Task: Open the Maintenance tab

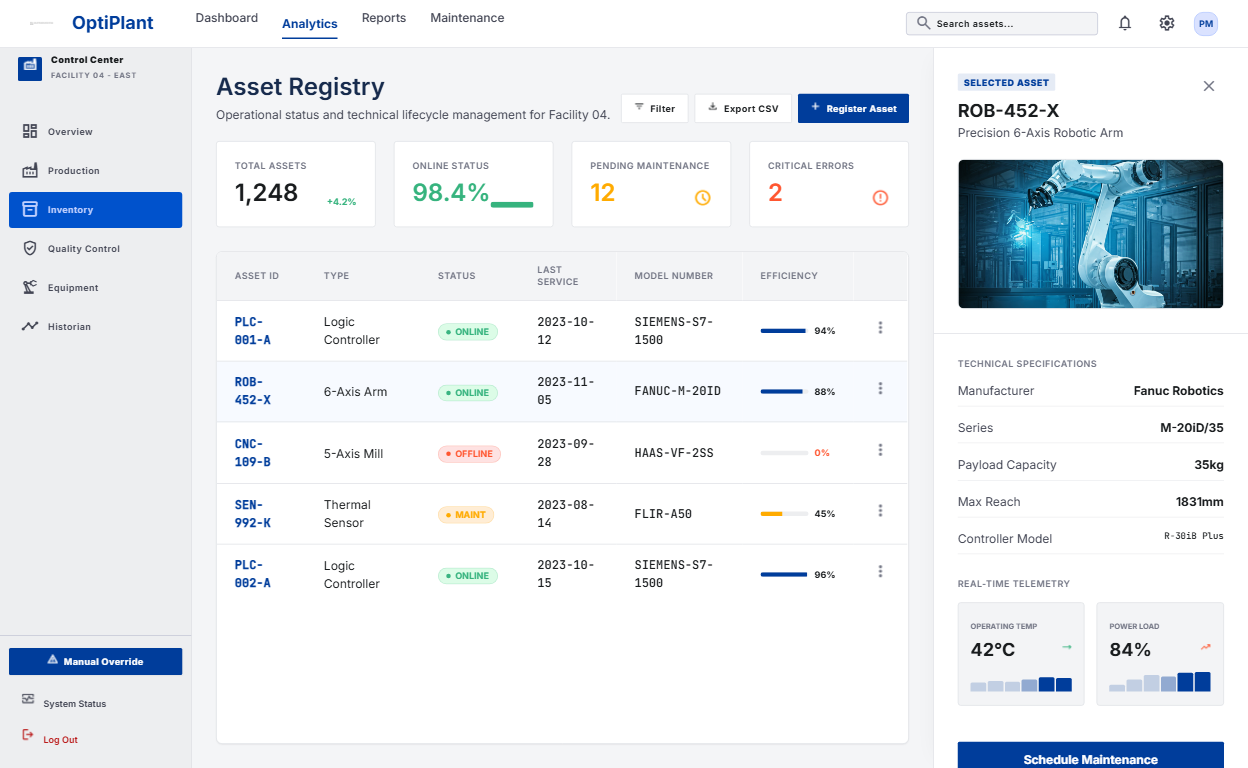Action: [467, 18]
